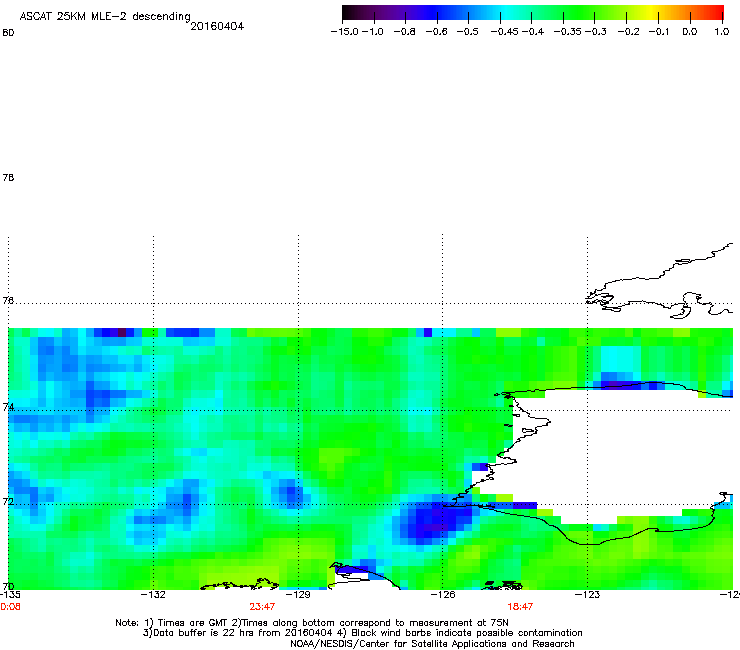This screenshot has width=740, height=650.
Task: Click the latitude label 76
Action: tap(8, 300)
